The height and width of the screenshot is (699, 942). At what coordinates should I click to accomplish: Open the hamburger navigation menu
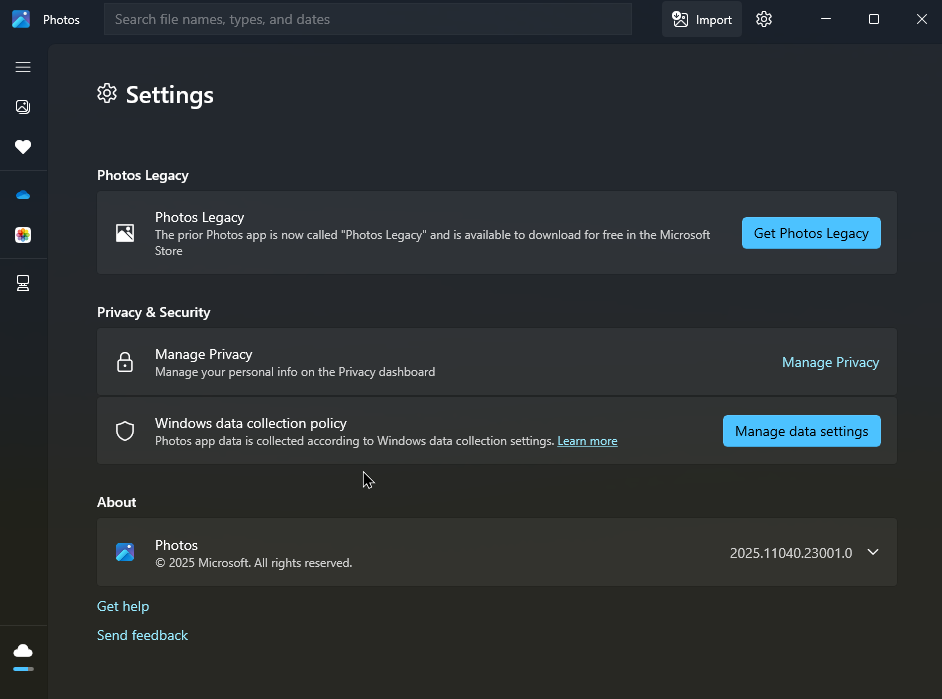point(23,67)
